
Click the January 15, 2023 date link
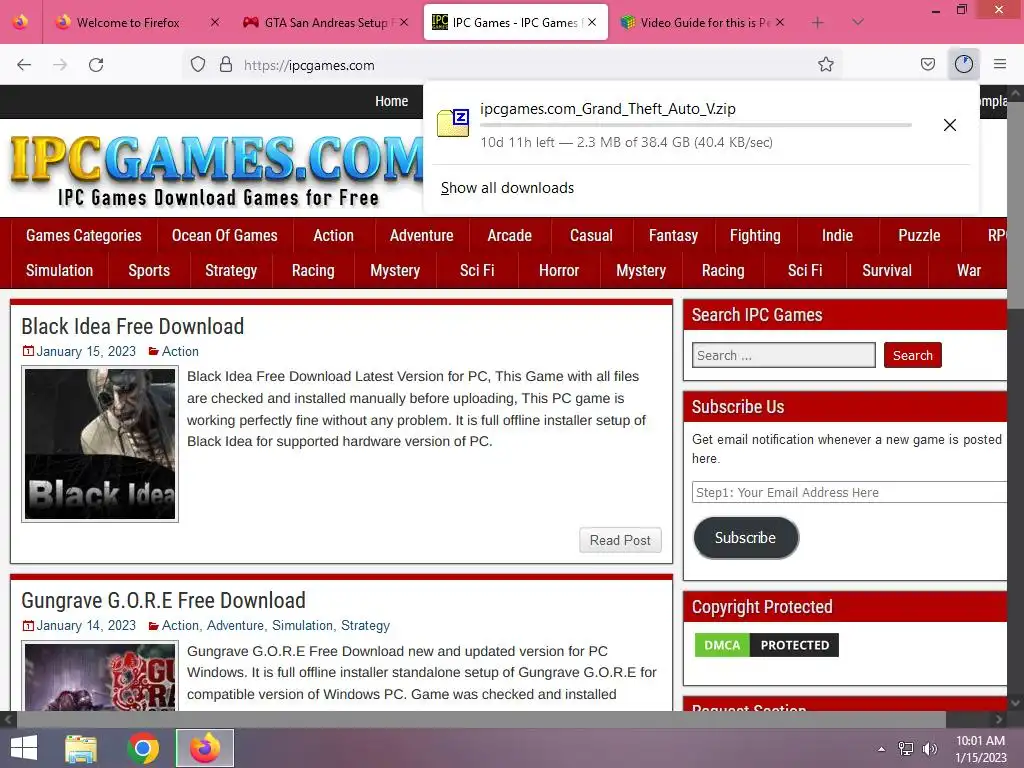(86, 351)
